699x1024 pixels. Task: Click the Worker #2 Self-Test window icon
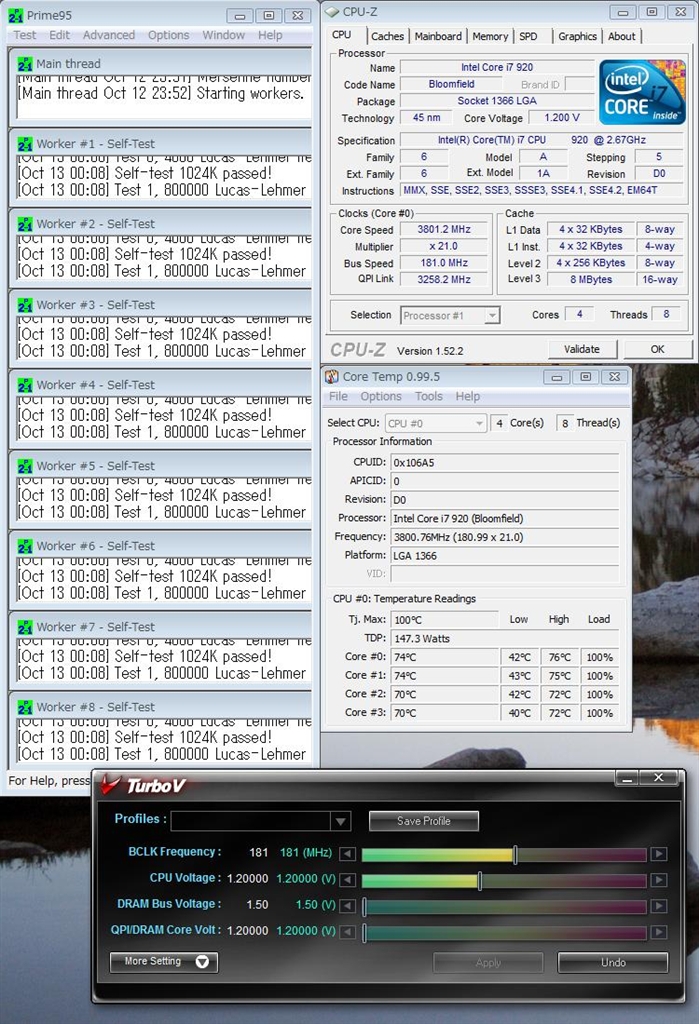(x=25, y=225)
